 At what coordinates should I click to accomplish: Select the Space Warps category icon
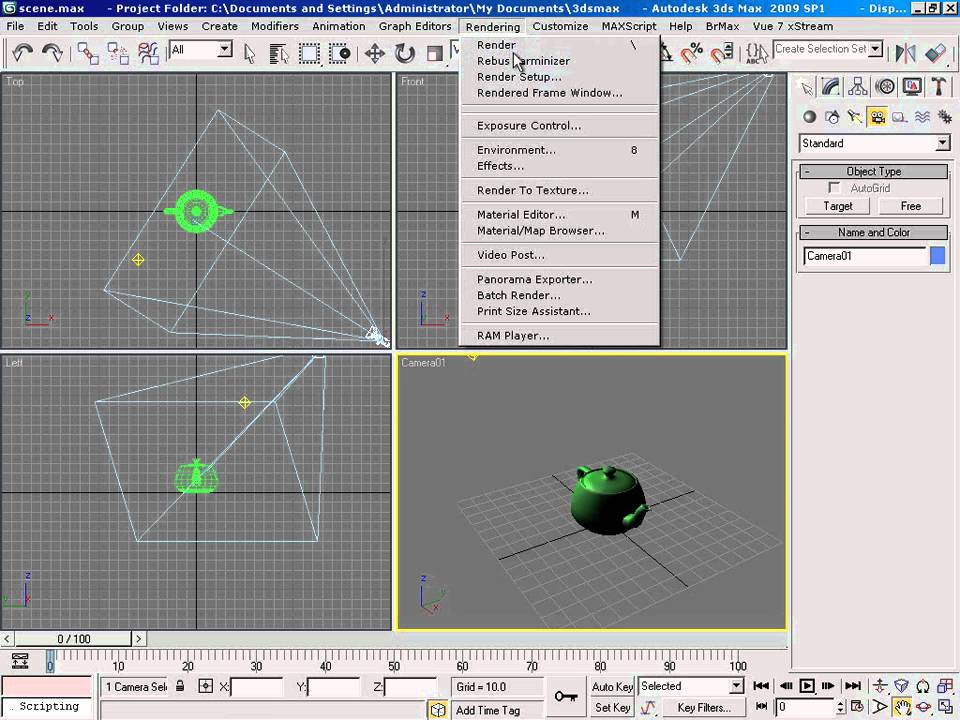pyautogui.click(x=923, y=116)
